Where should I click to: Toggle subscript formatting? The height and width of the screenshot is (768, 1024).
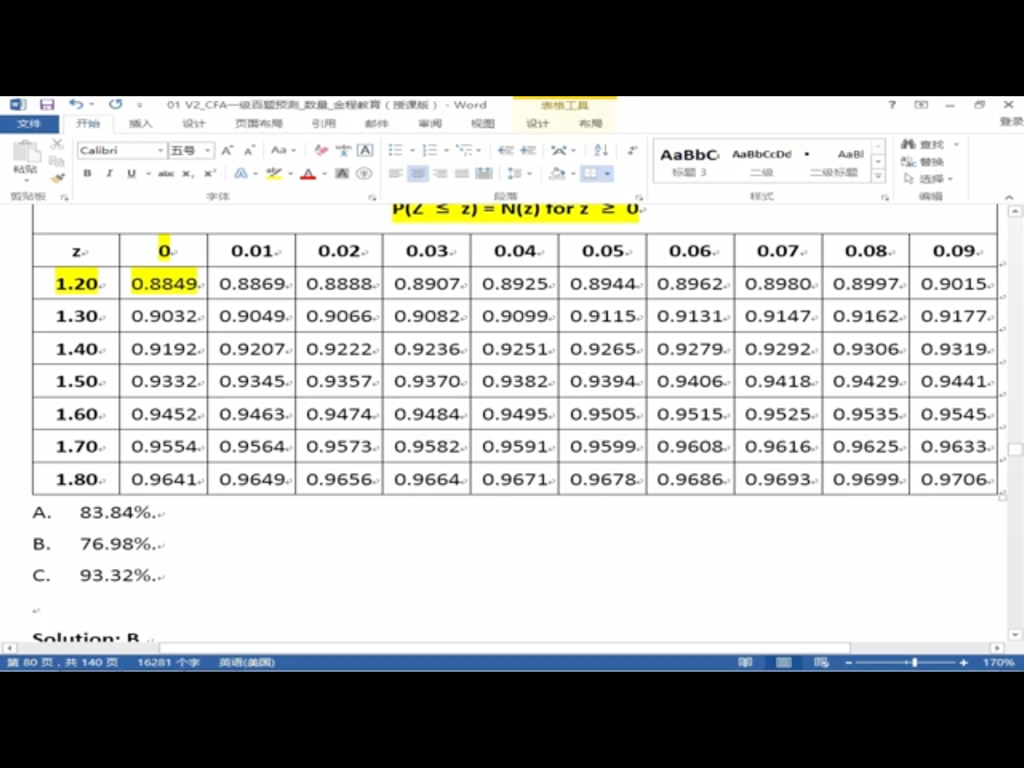click(187, 174)
